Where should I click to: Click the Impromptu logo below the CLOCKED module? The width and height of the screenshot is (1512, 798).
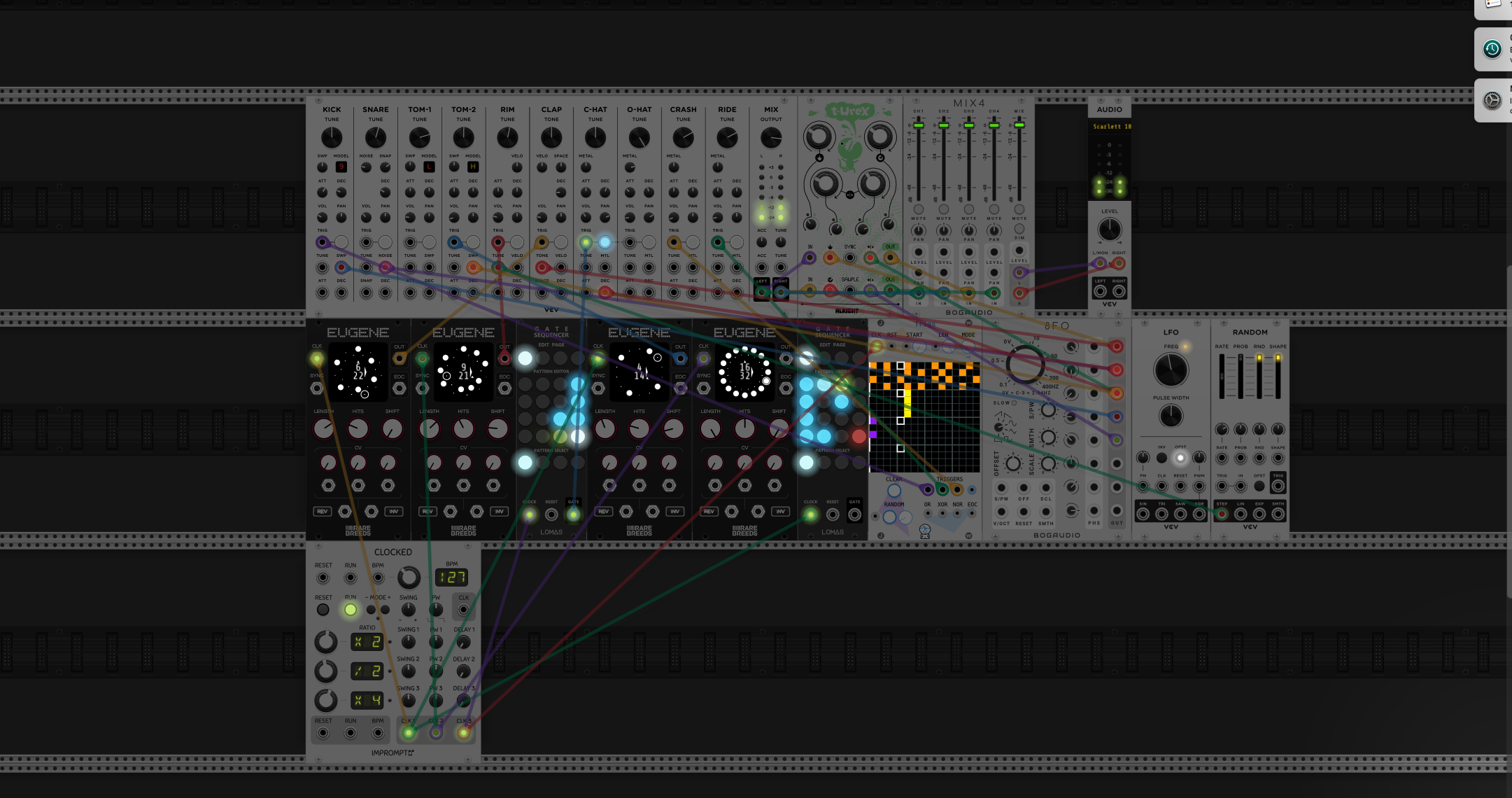pos(393,752)
